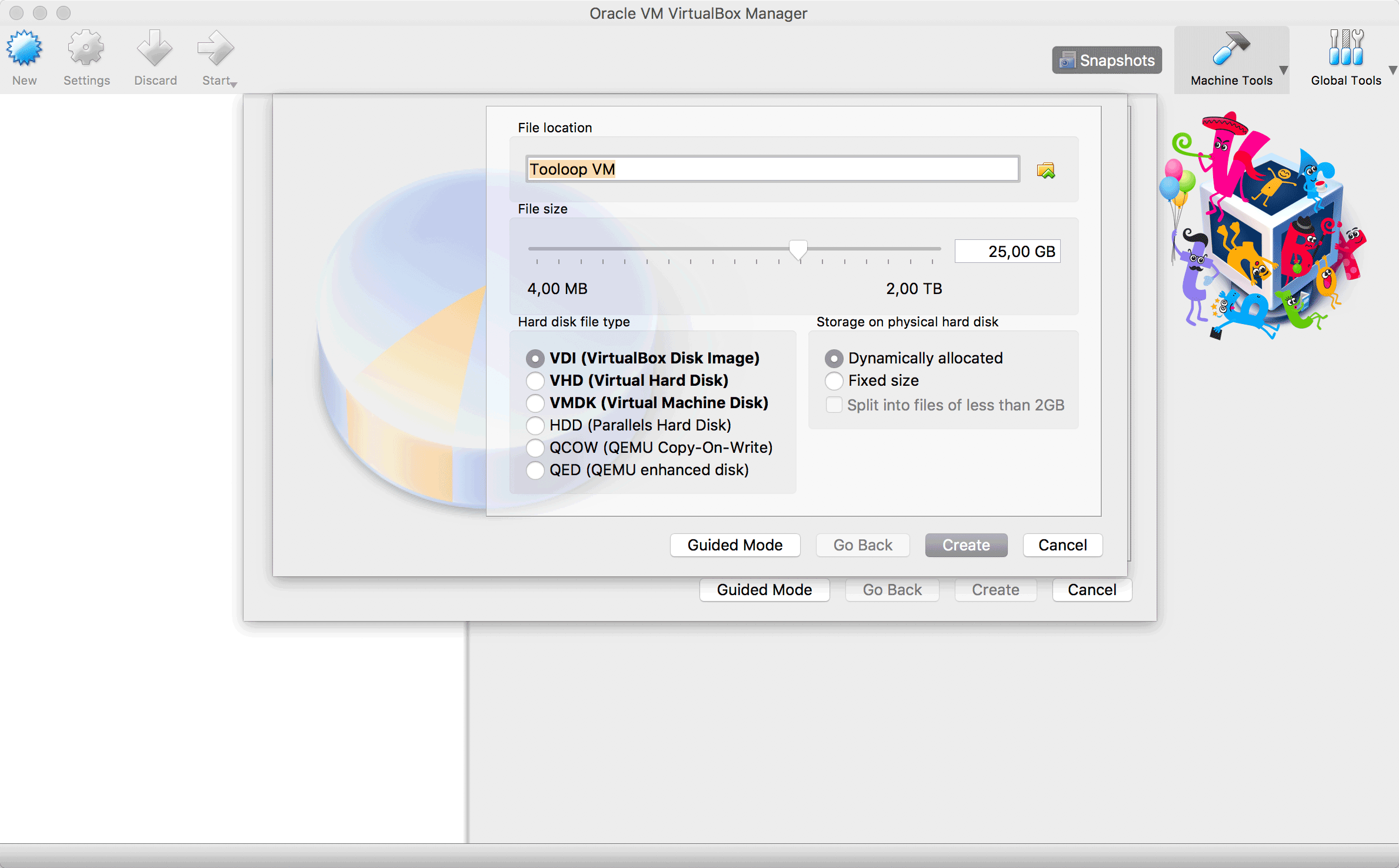Click Guided Mode in back dialog
The width and height of the screenshot is (1399, 868).
coord(764,590)
